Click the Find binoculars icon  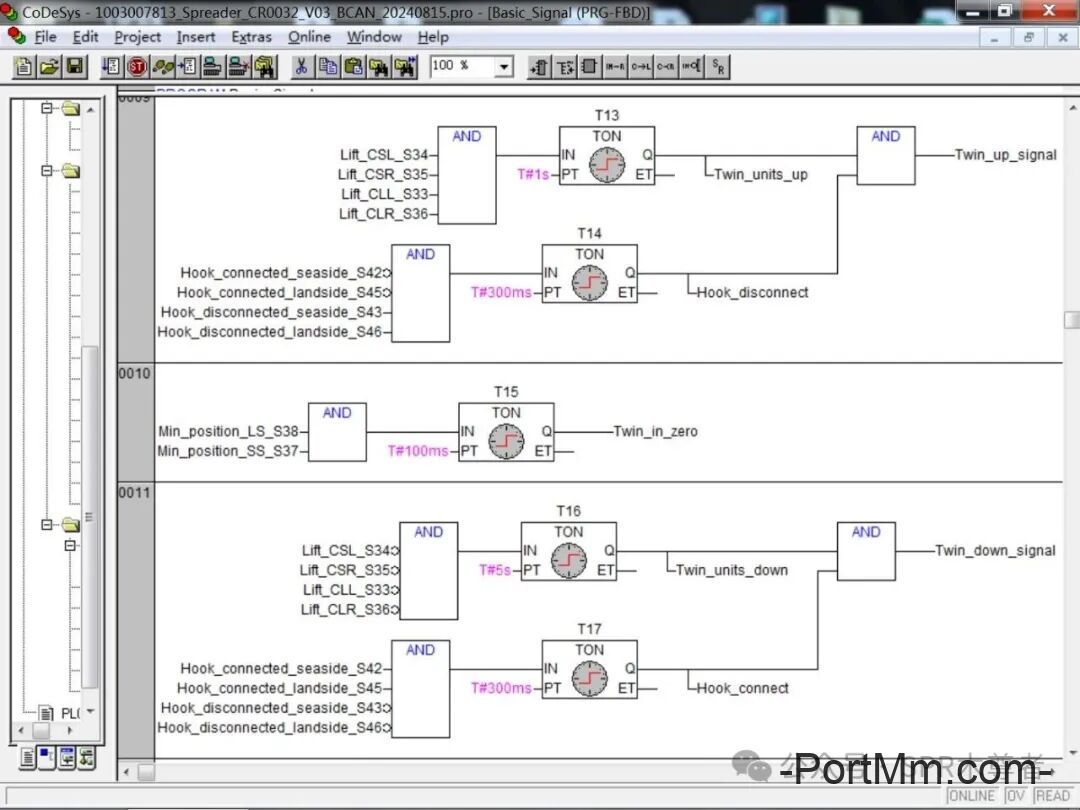[379, 67]
